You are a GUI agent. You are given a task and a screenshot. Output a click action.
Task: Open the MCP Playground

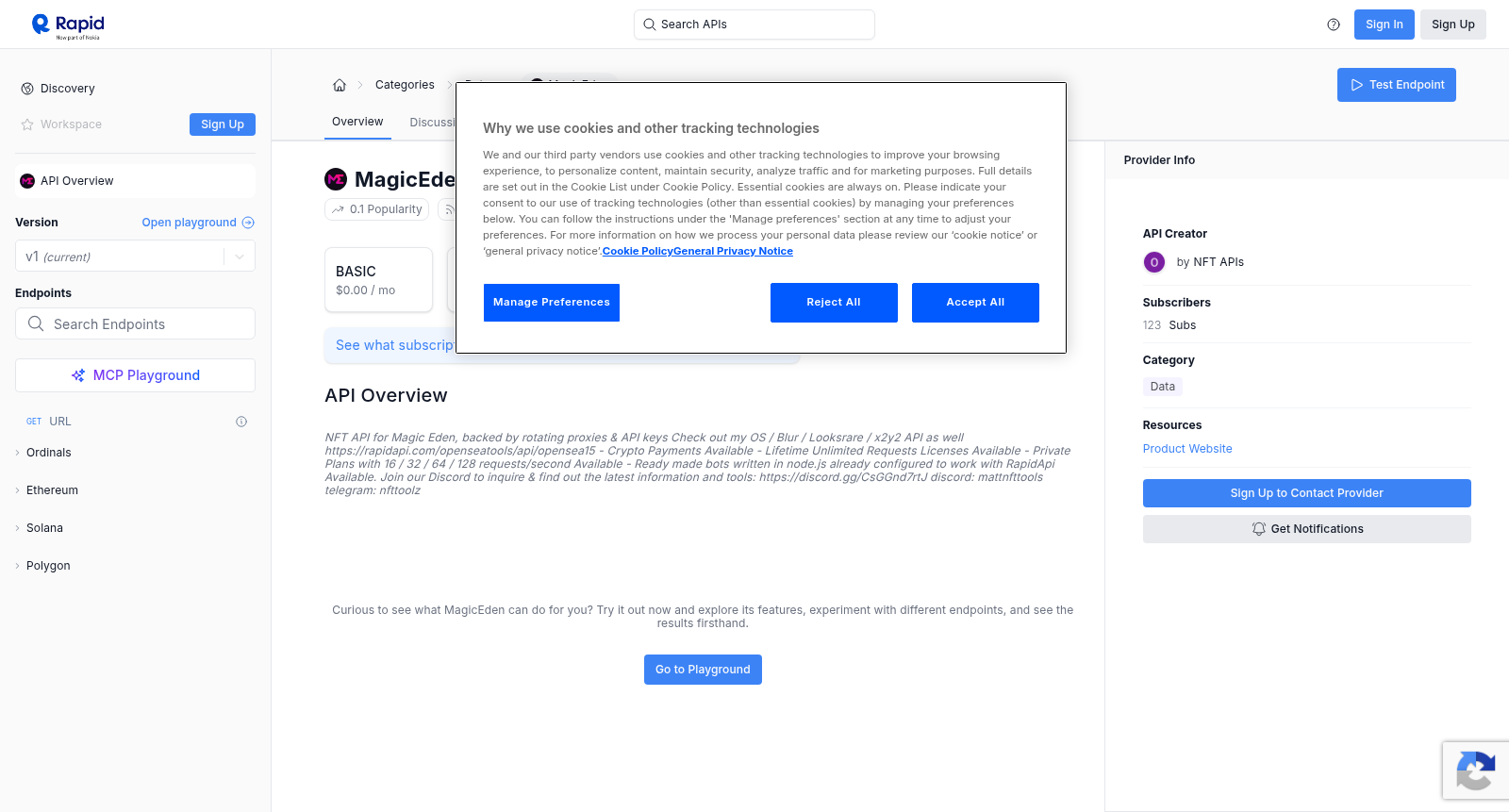135,375
